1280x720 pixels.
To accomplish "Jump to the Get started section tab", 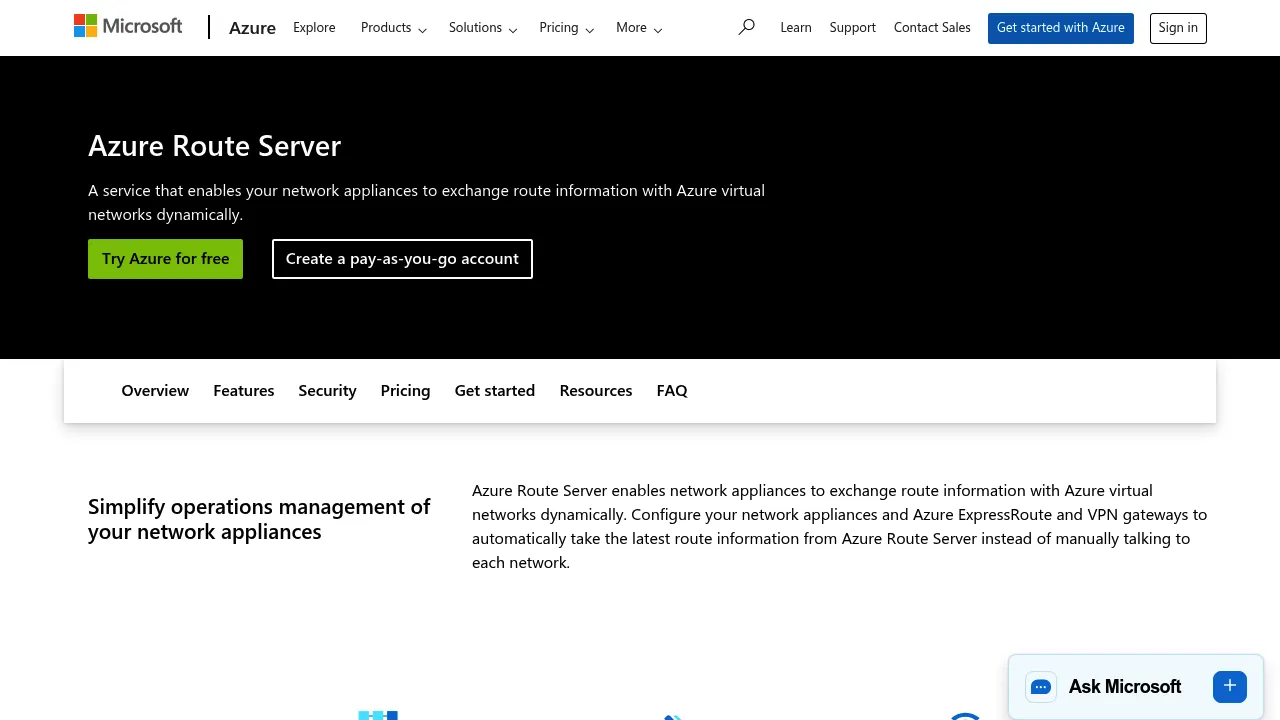I will click(495, 391).
